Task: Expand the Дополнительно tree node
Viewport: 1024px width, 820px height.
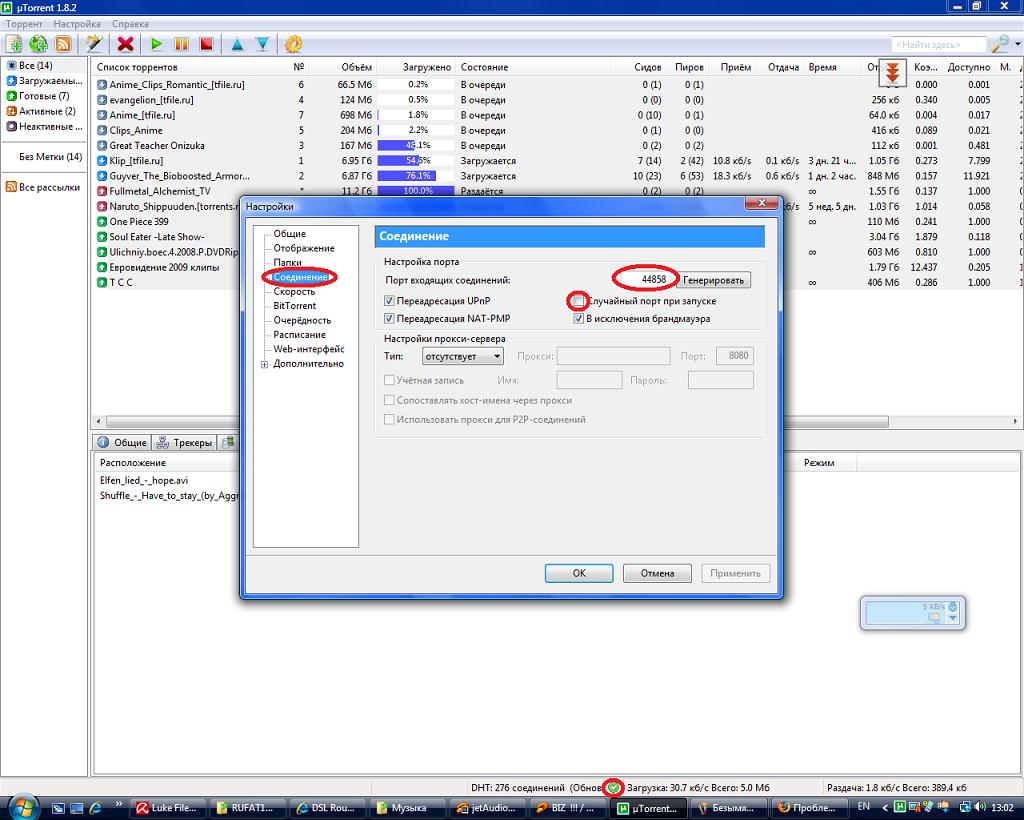Action: [x=264, y=364]
